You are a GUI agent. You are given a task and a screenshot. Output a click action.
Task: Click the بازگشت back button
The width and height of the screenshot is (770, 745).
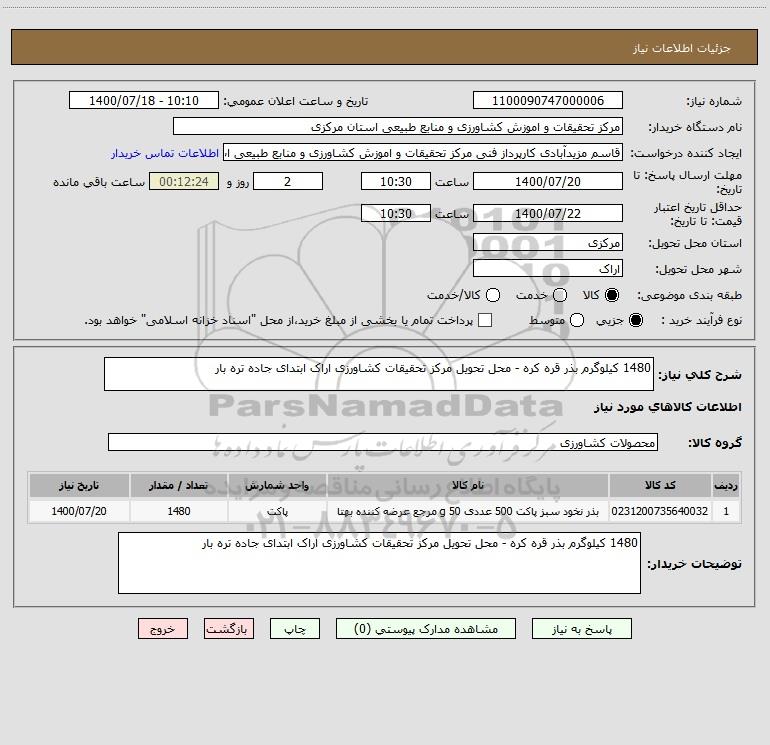(x=229, y=629)
